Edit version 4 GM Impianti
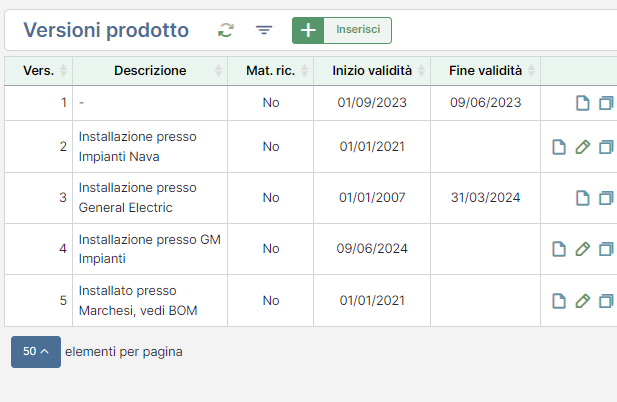The image size is (617, 402). coord(583,249)
